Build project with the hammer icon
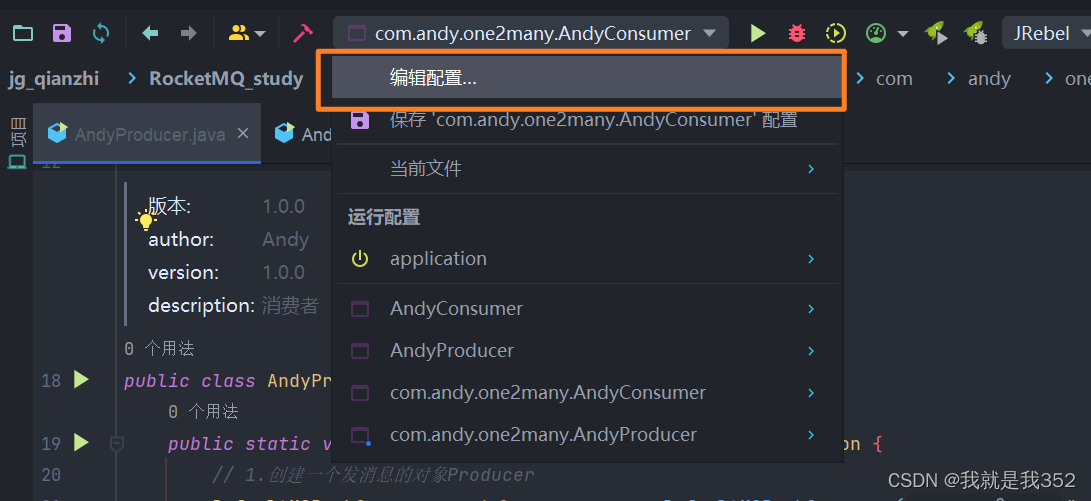Viewport: 1091px width, 501px height. pos(303,33)
